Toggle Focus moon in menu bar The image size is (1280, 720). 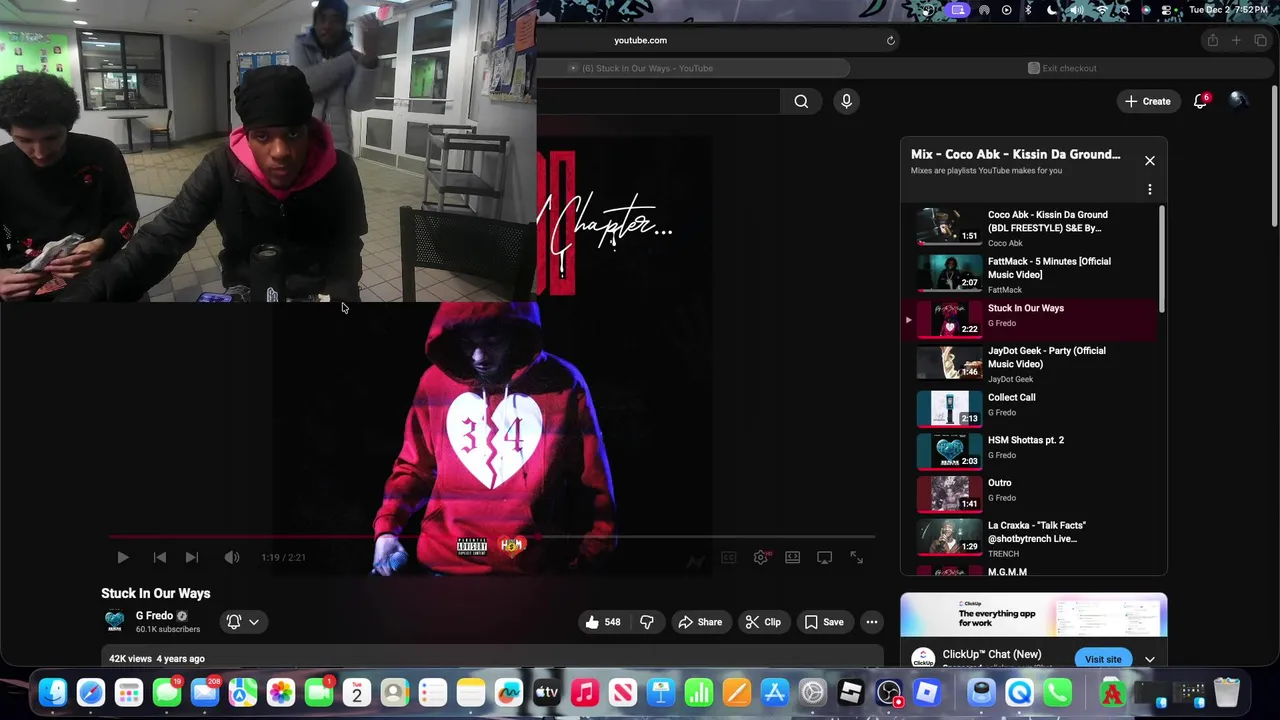tap(1051, 10)
